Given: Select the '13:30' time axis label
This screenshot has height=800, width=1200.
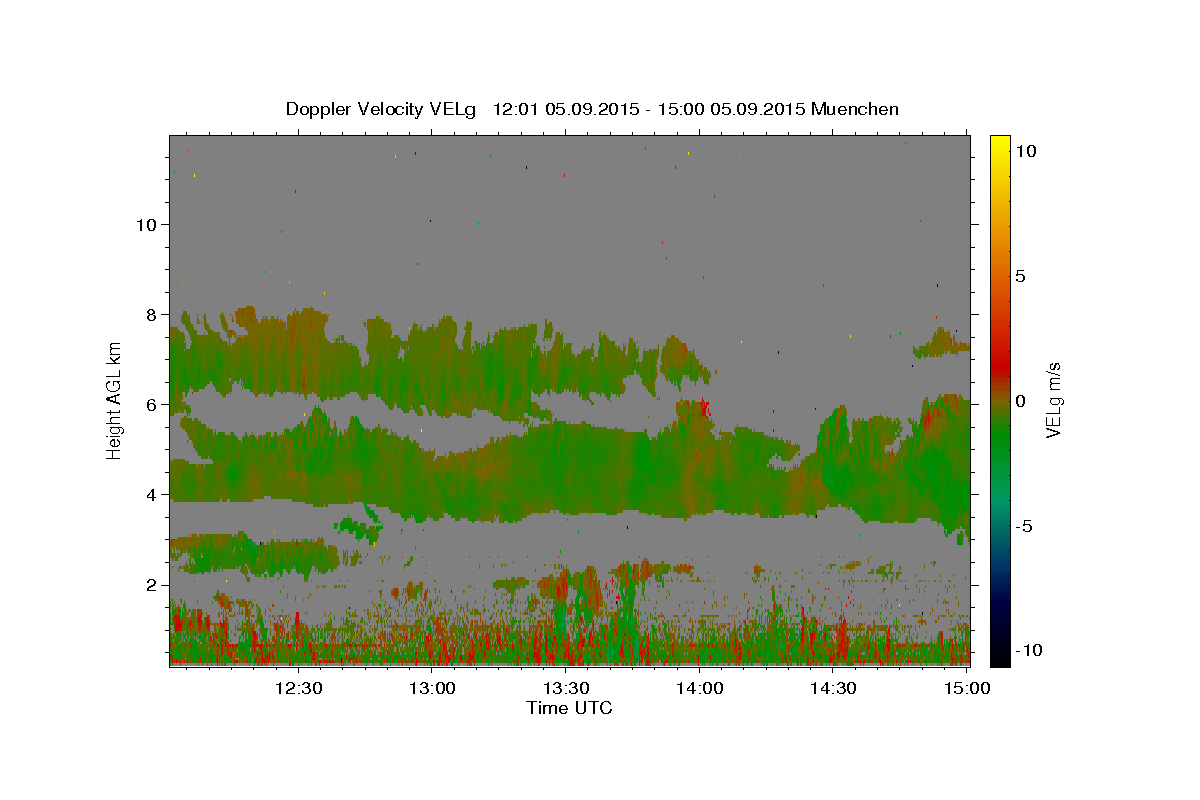Looking at the screenshot, I should [x=565, y=688].
